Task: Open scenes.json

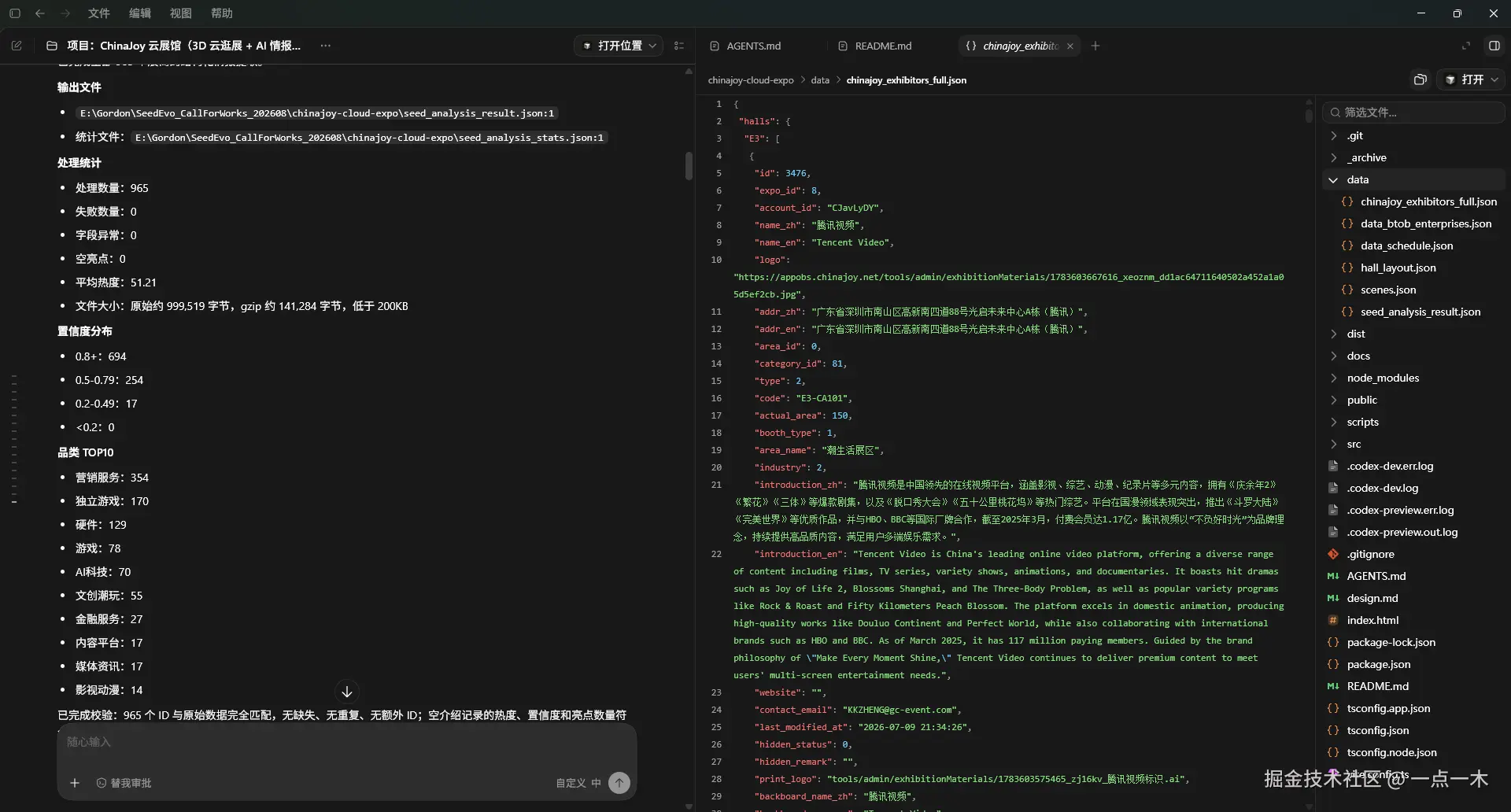Action: click(1387, 290)
